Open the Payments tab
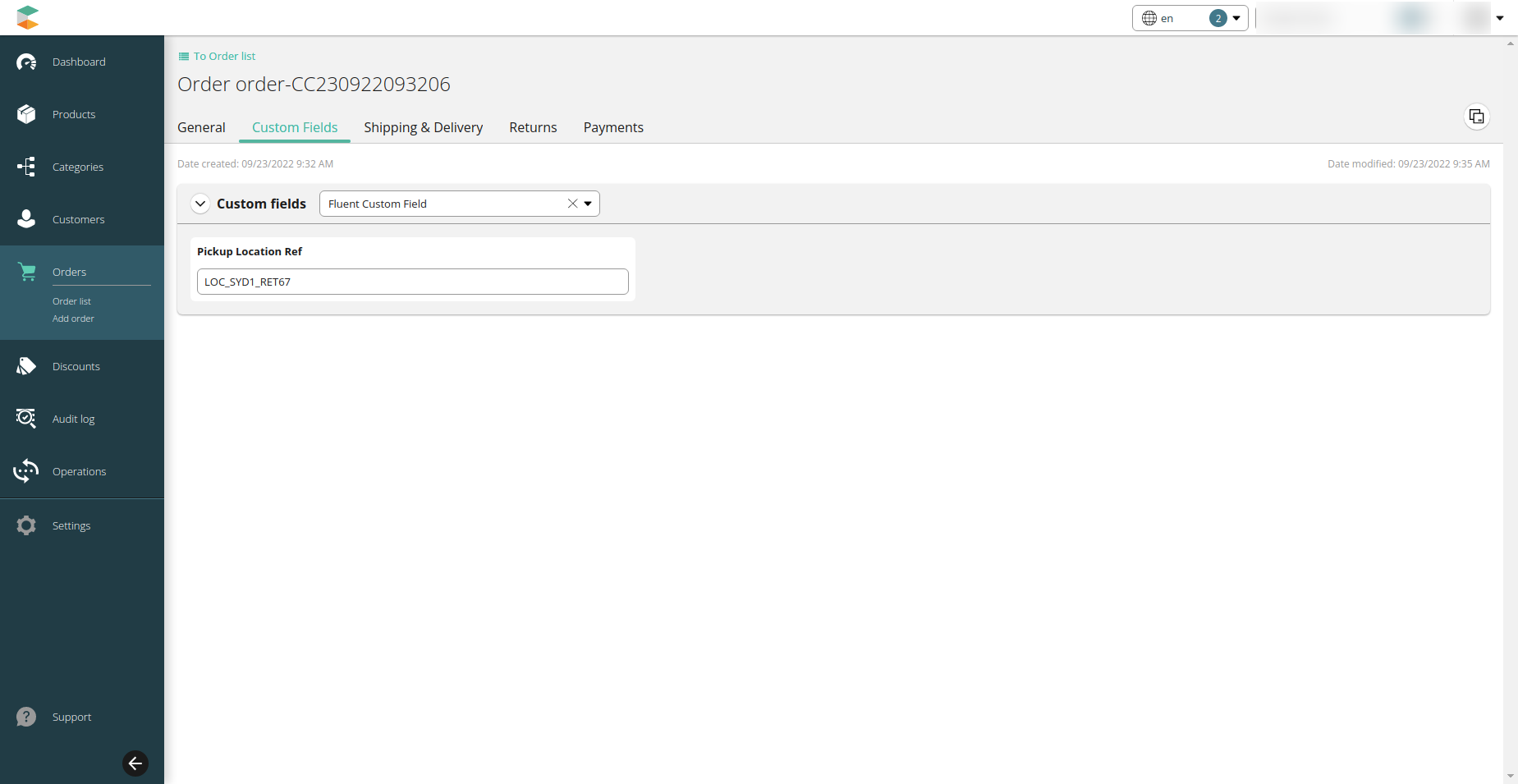 [x=613, y=127]
